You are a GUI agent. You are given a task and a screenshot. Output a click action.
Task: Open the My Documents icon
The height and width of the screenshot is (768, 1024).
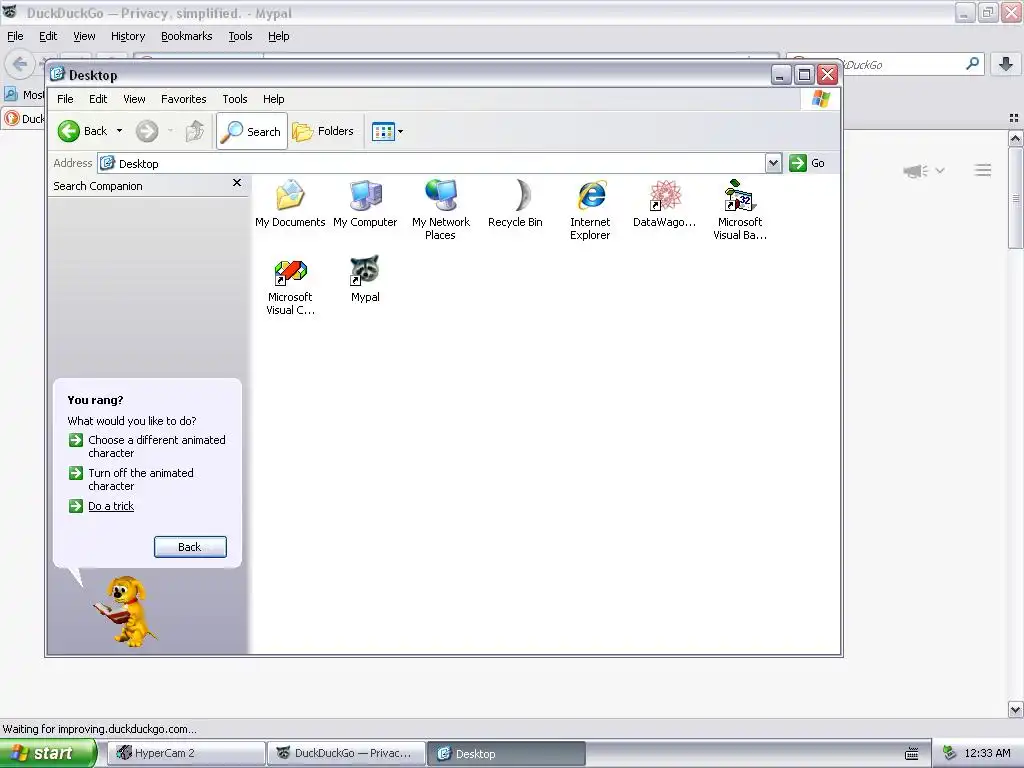(x=290, y=203)
